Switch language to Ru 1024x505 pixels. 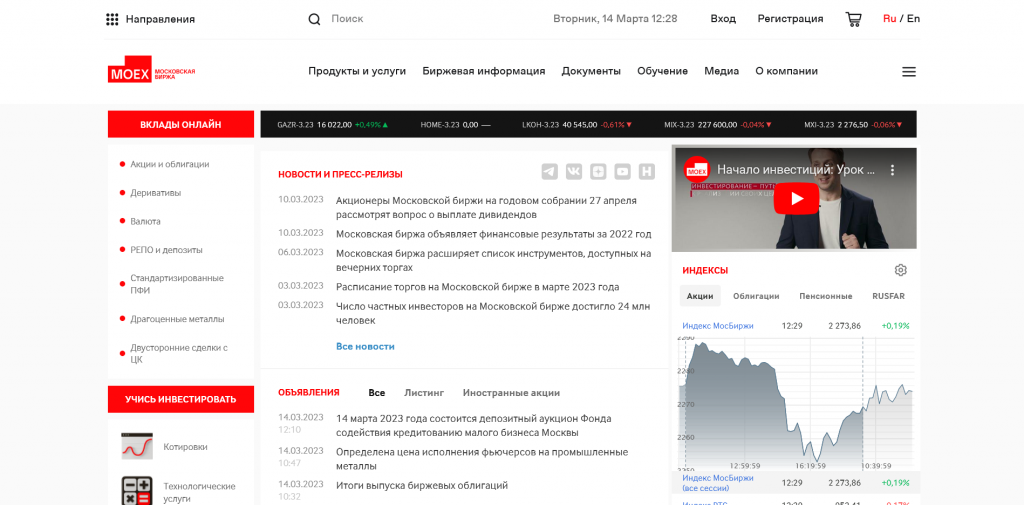point(889,18)
